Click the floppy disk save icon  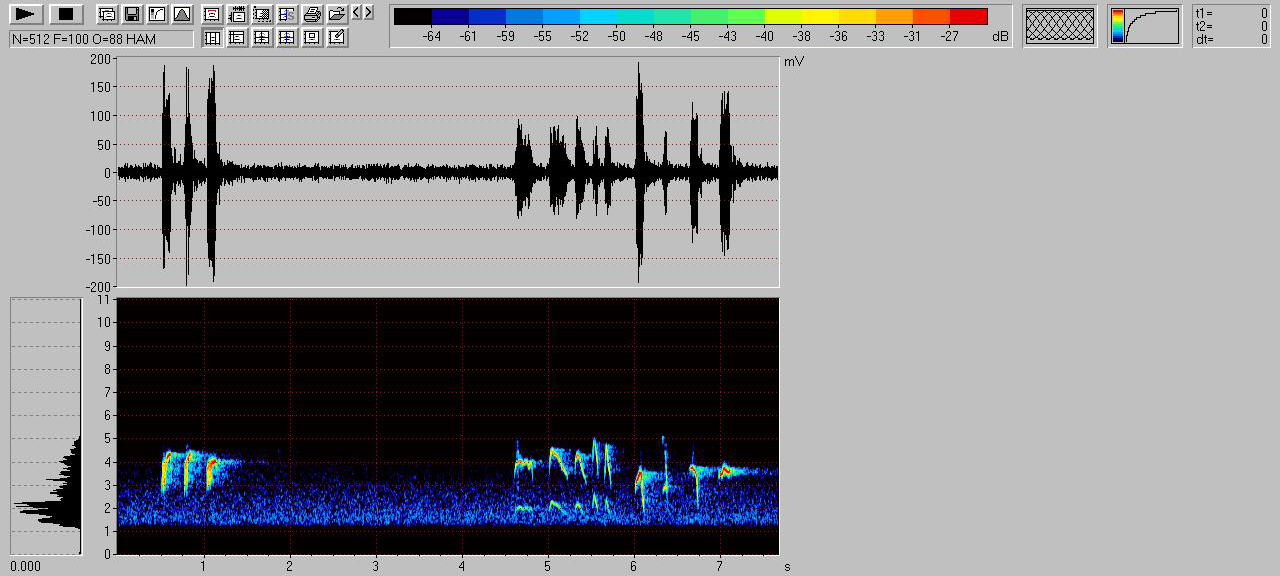coord(131,14)
